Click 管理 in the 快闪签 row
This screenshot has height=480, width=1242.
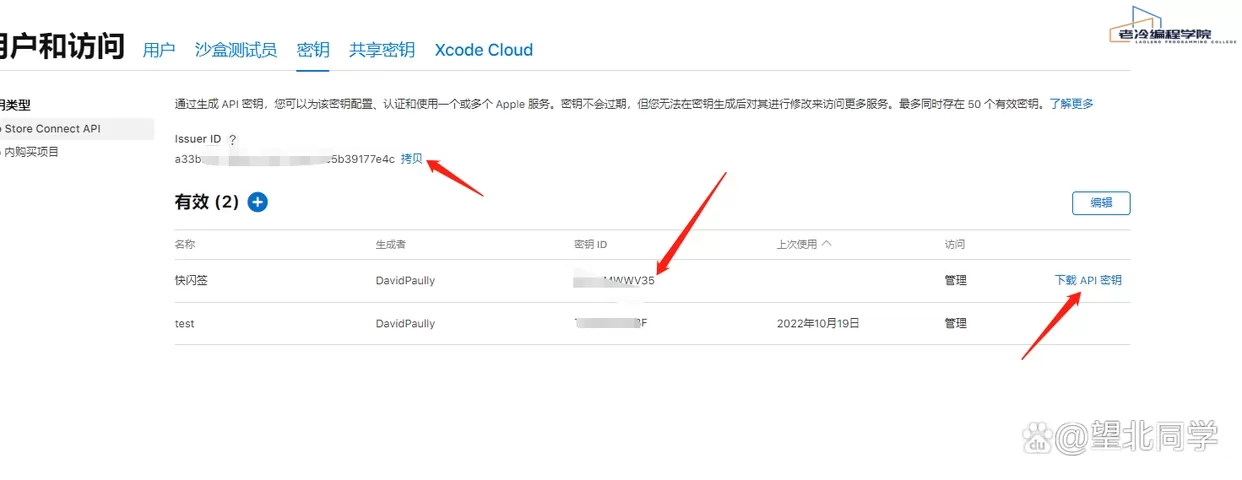(x=956, y=281)
